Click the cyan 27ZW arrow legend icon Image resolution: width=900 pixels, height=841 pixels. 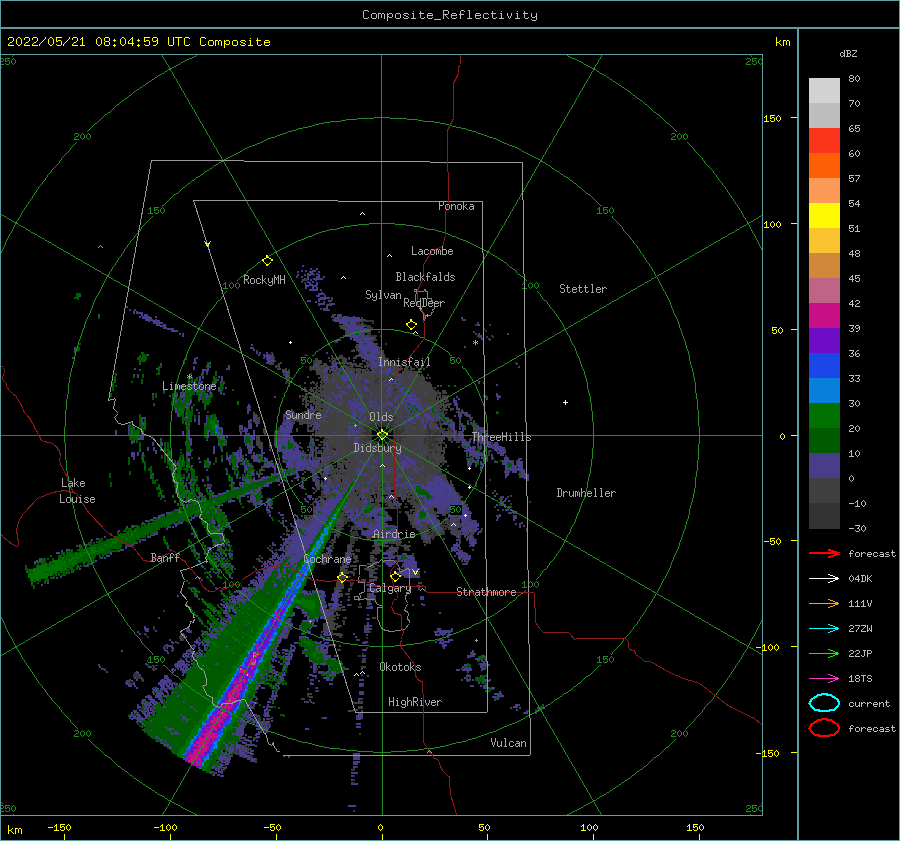(x=824, y=629)
